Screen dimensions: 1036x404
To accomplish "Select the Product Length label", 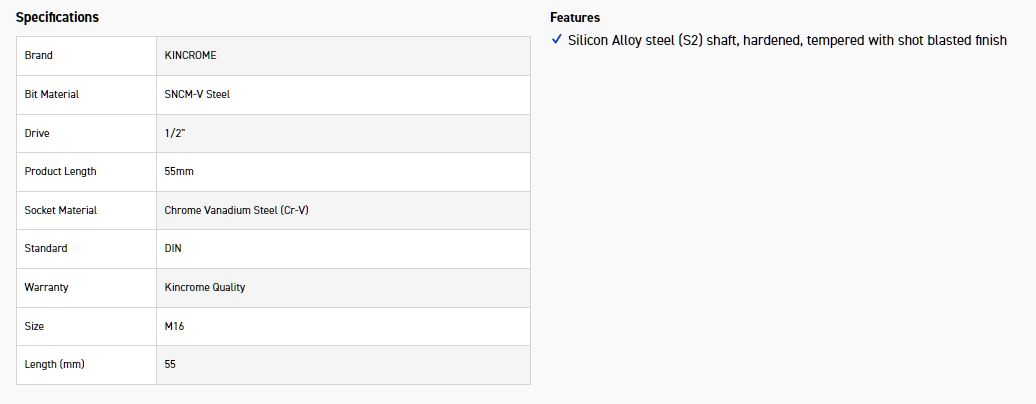I will 61,171.
